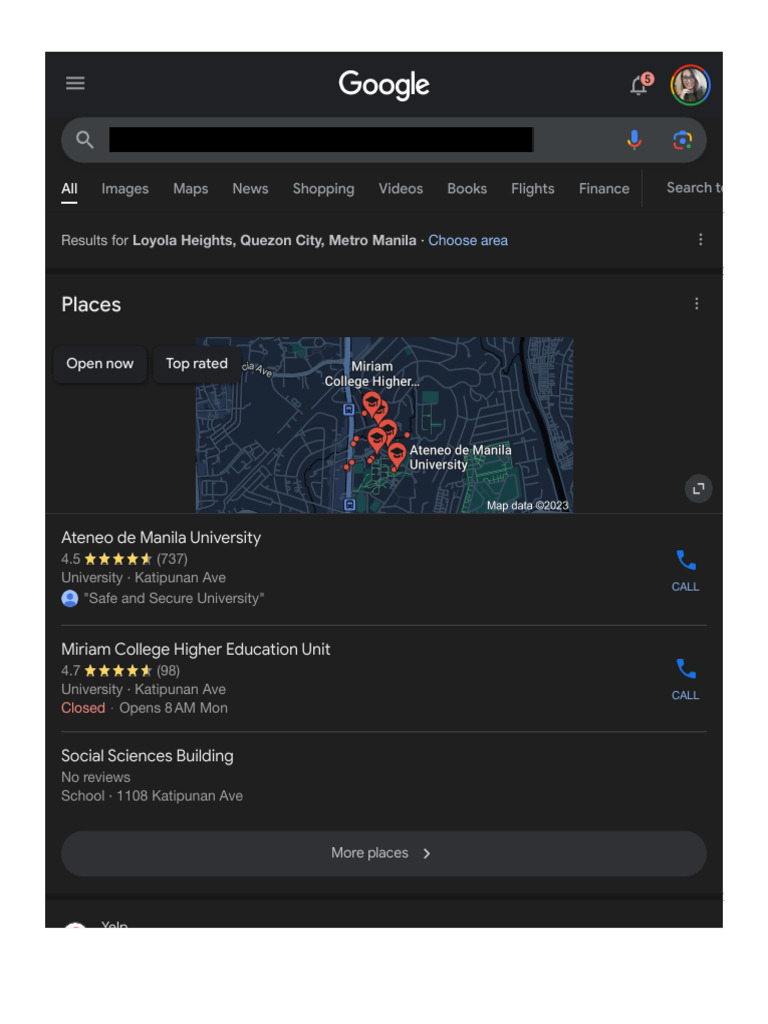The image size is (768, 1024).
Task: Click "Safe and Secure University" review snippet
Action: click(x=174, y=598)
